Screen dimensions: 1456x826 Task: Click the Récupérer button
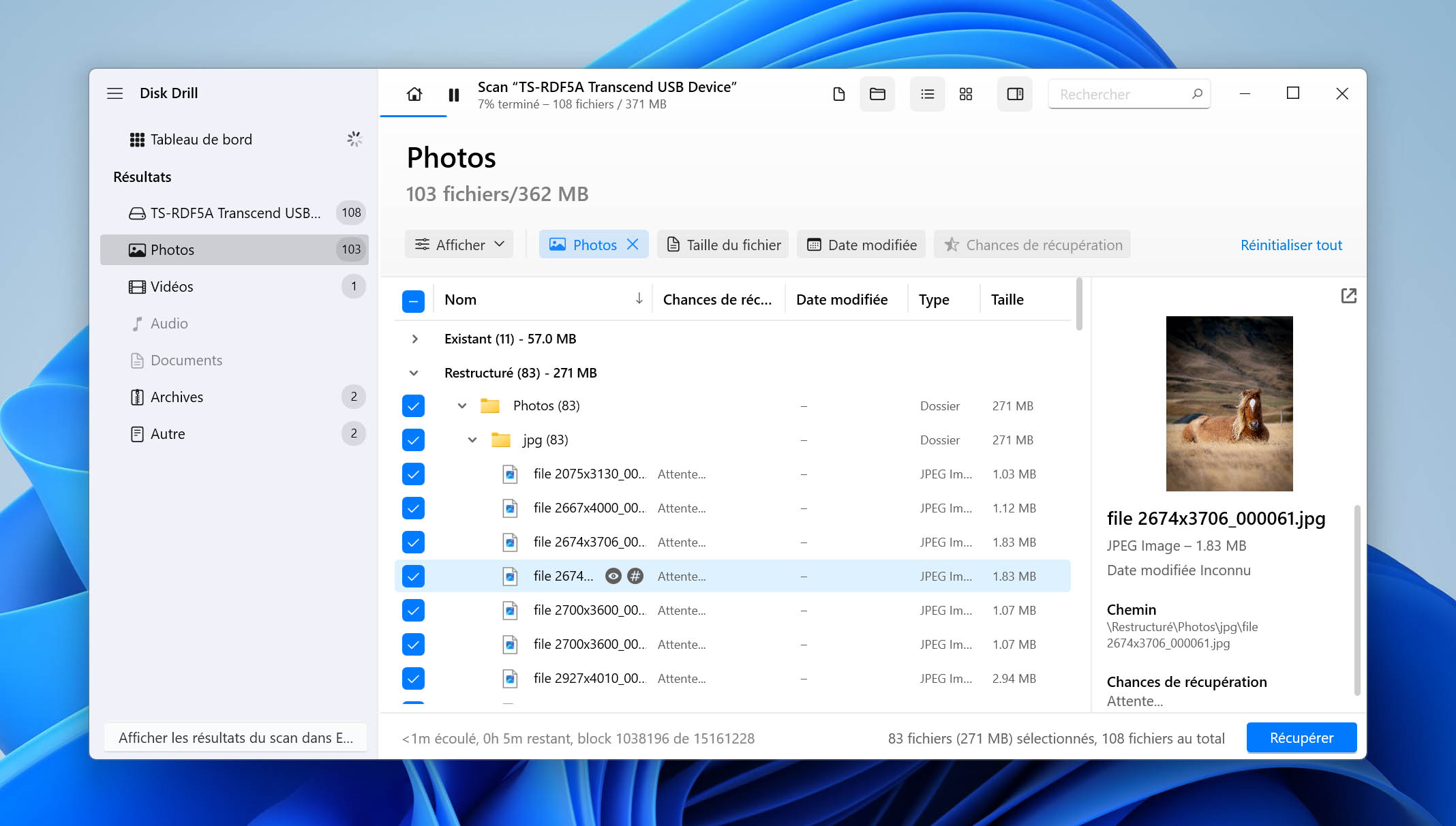click(1301, 738)
